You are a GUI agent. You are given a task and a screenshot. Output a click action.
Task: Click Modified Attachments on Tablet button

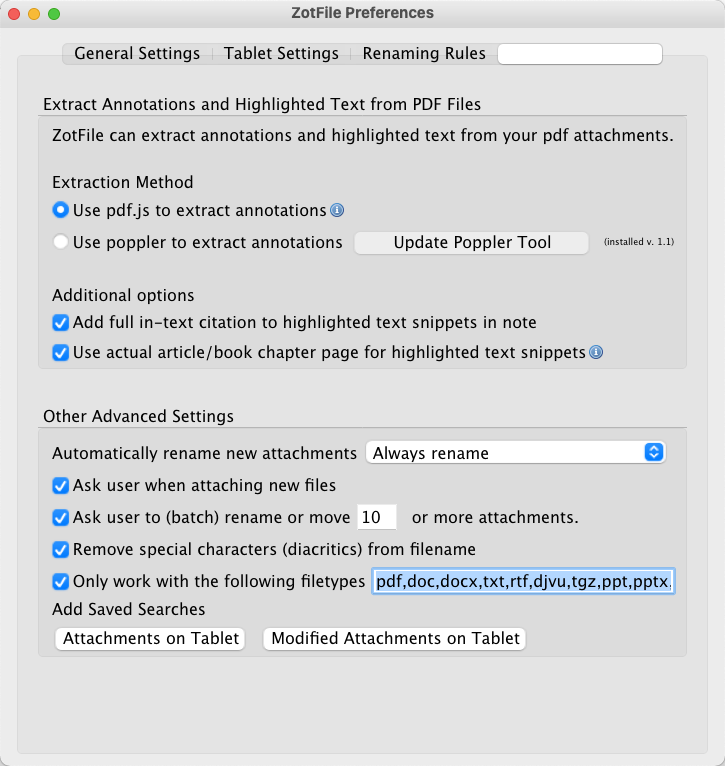(395, 639)
